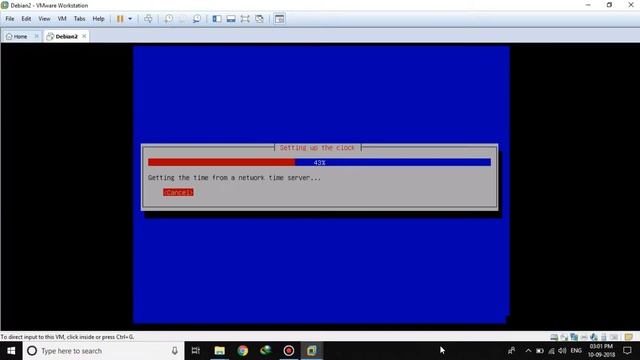Click the VMware Workstation taskbar icon
Screen dimensions: 640x360
point(312,351)
